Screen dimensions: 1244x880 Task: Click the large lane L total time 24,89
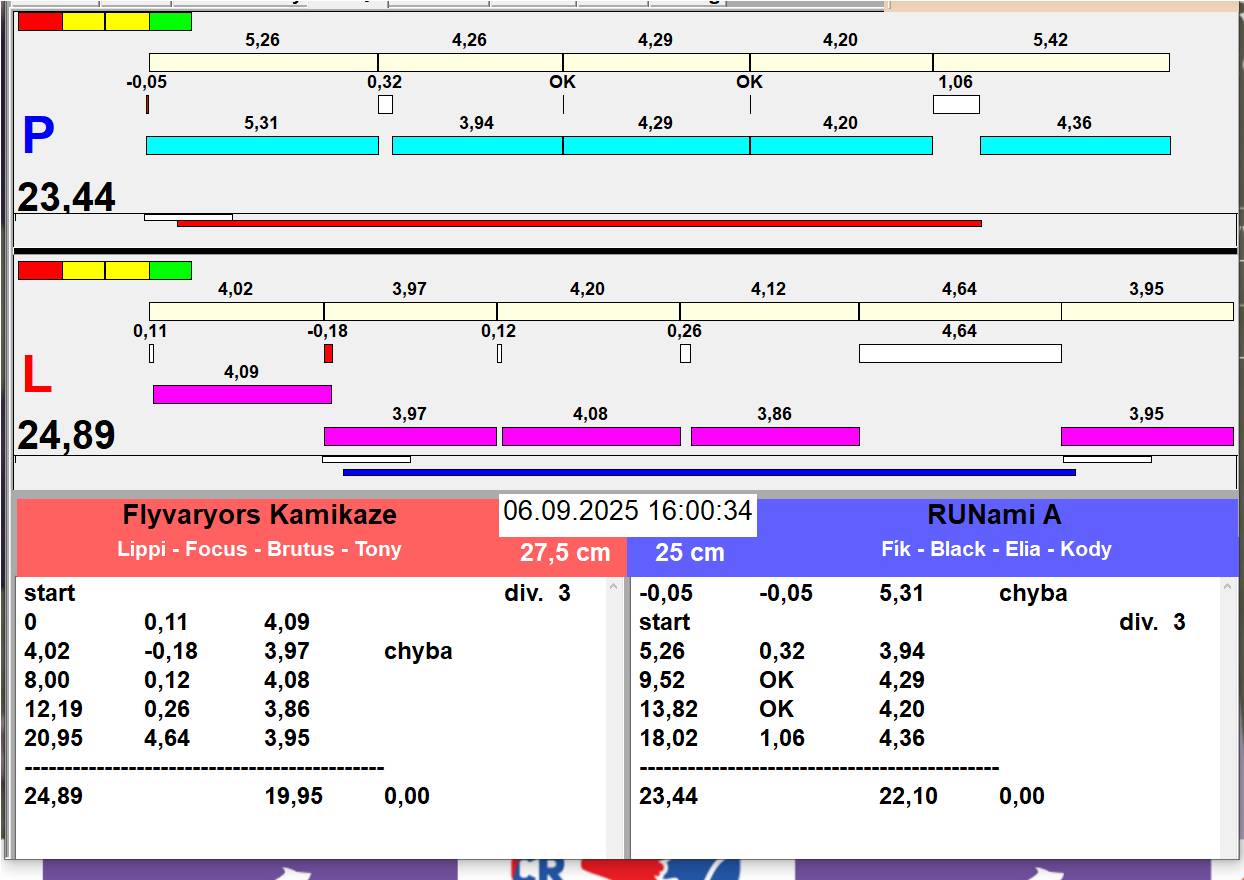tap(66, 436)
